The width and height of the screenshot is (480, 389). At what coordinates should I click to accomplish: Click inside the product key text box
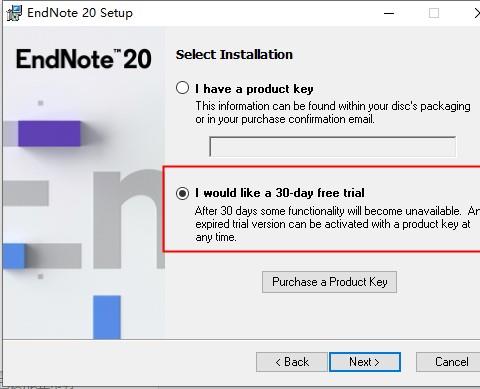point(332,146)
